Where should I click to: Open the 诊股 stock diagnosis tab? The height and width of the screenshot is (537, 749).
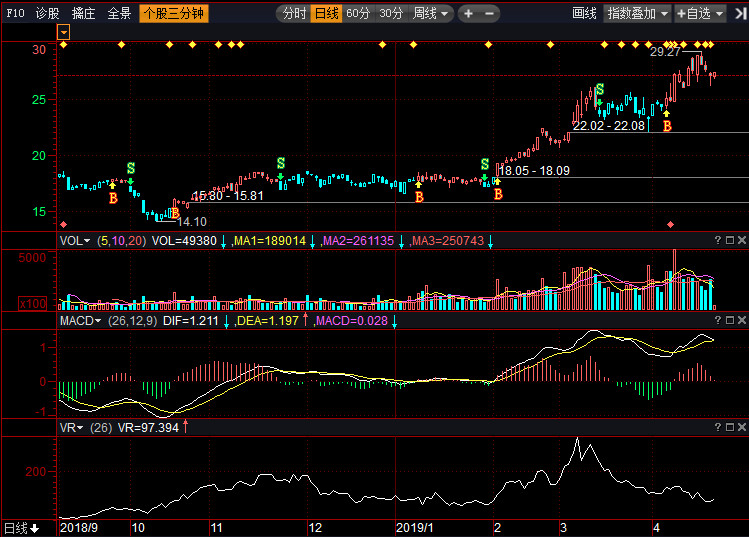(x=47, y=14)
